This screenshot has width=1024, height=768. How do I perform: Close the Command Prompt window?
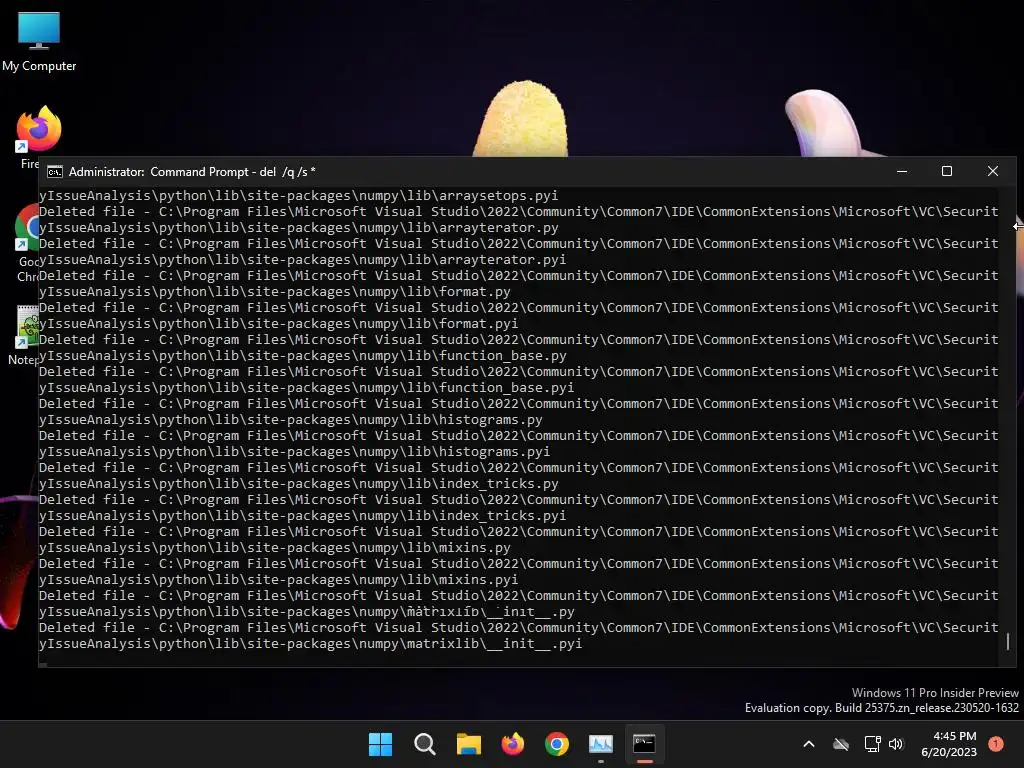click(993, 171)
